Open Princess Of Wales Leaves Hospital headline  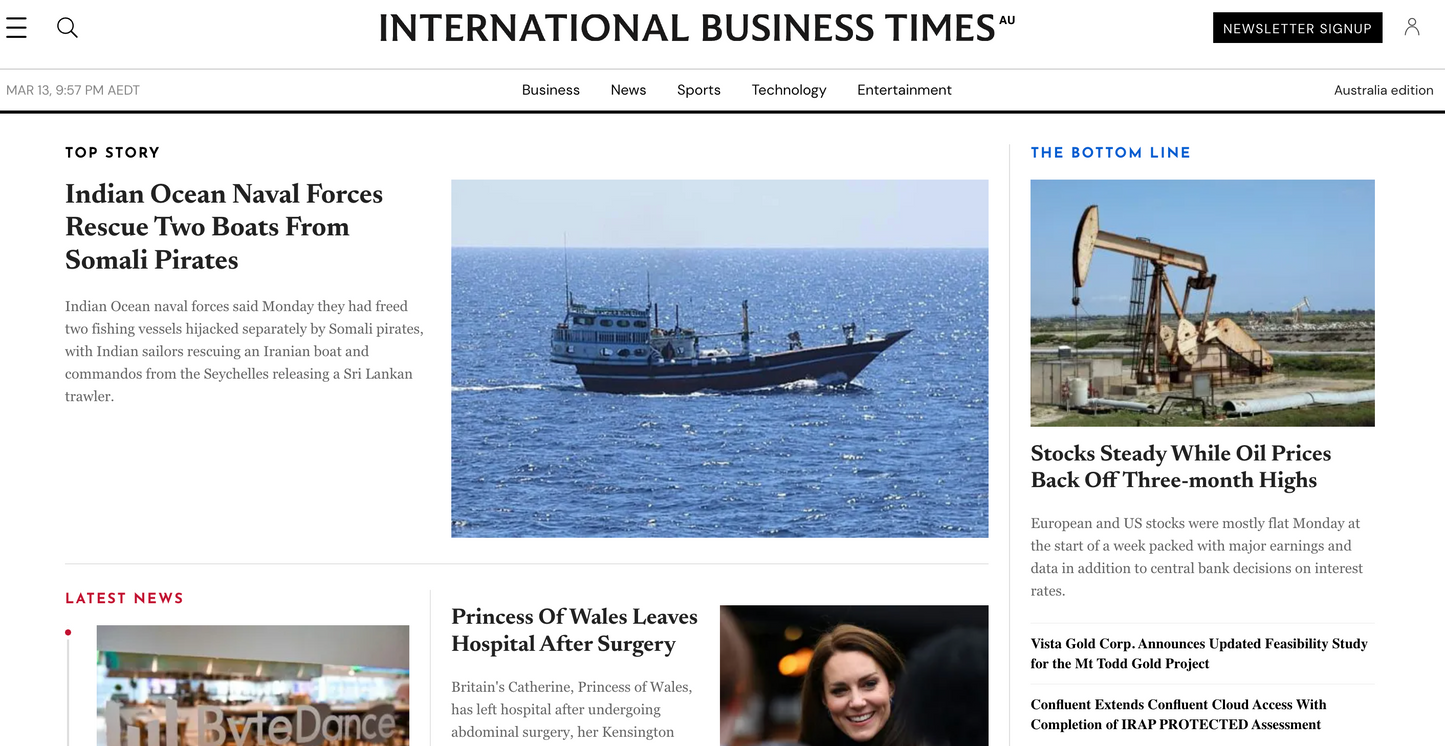(574, 630)
